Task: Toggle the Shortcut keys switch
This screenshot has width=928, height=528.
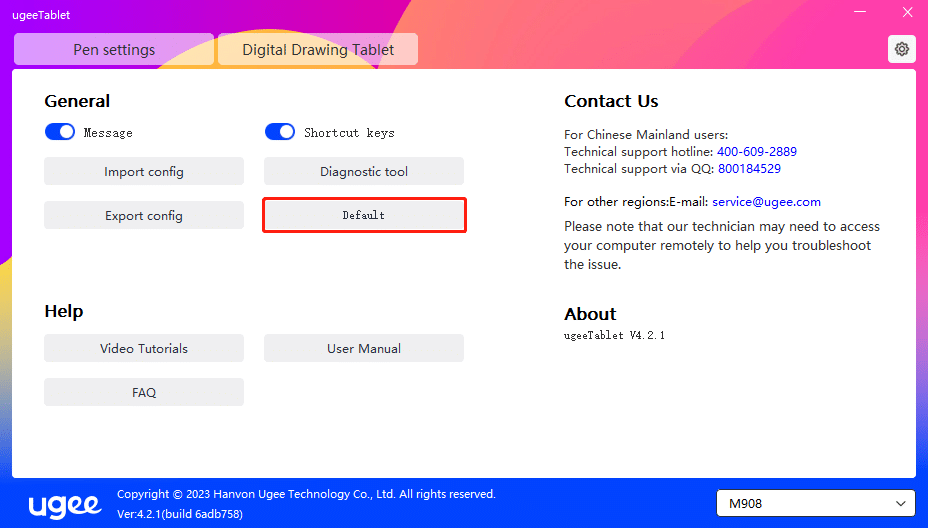Action: (279, 131)
